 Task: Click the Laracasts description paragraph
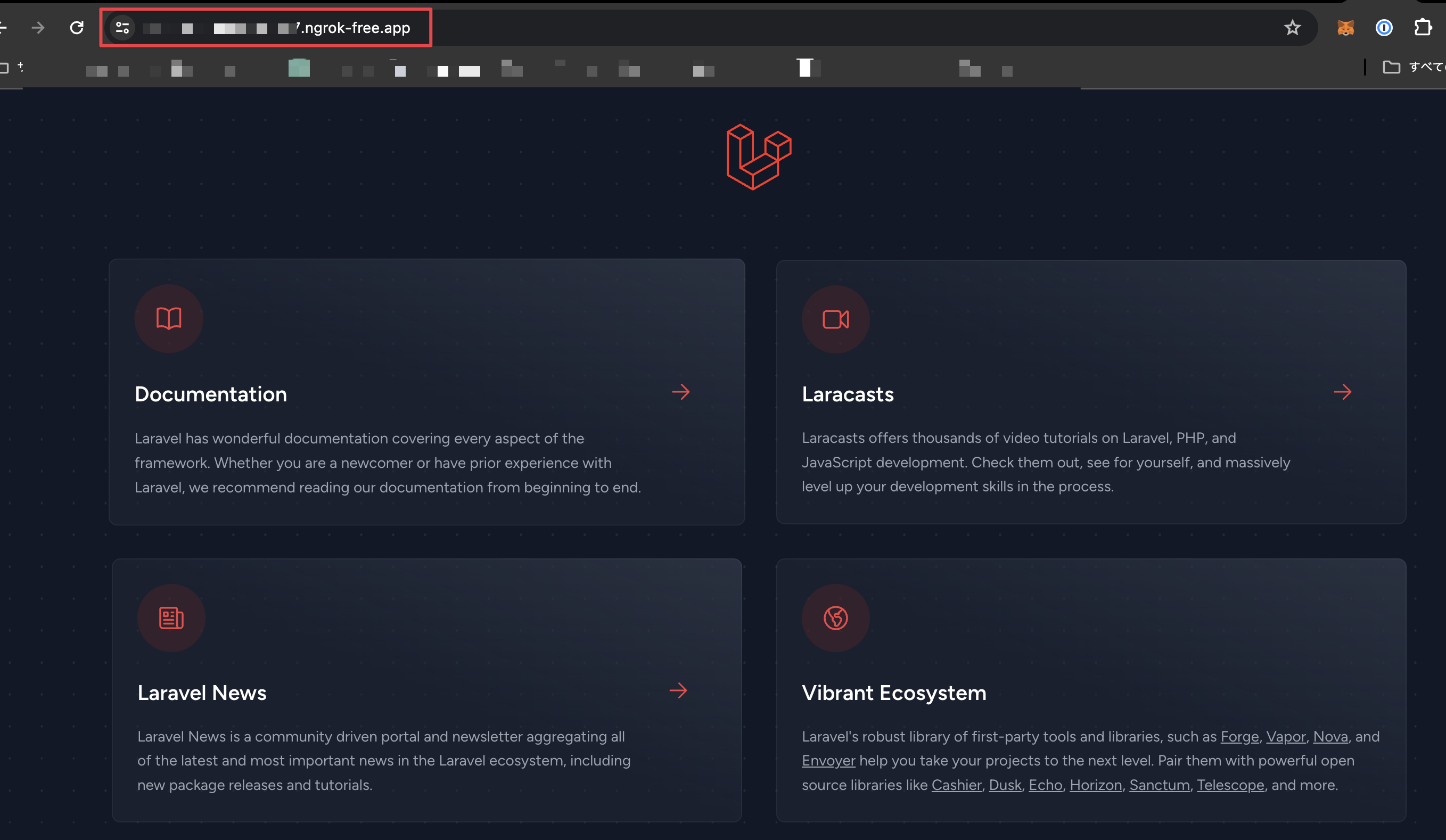click(x=1046, y=462)
